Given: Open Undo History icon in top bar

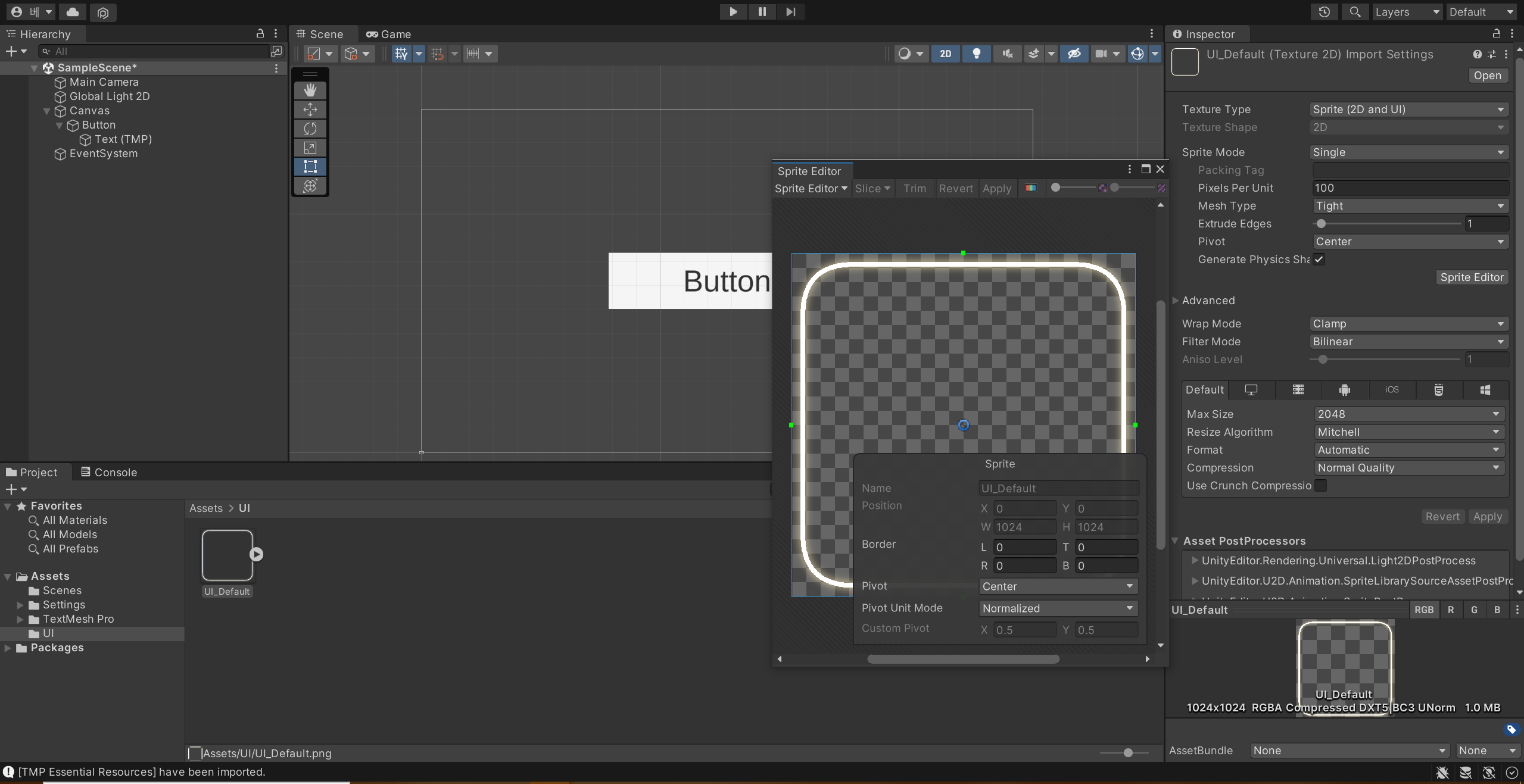Looking at the screenshot, I should 1324,12.
